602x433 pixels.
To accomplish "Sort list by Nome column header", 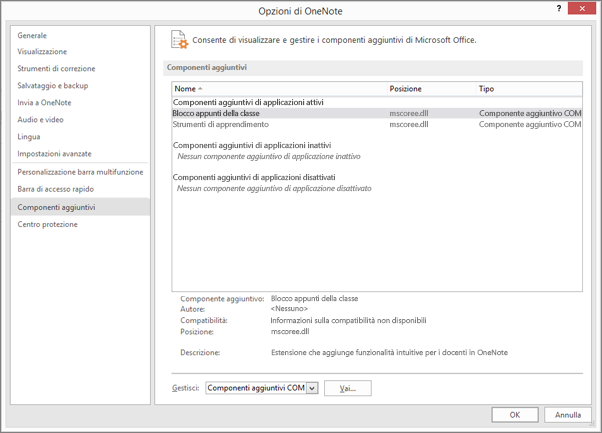I will 279,89.
